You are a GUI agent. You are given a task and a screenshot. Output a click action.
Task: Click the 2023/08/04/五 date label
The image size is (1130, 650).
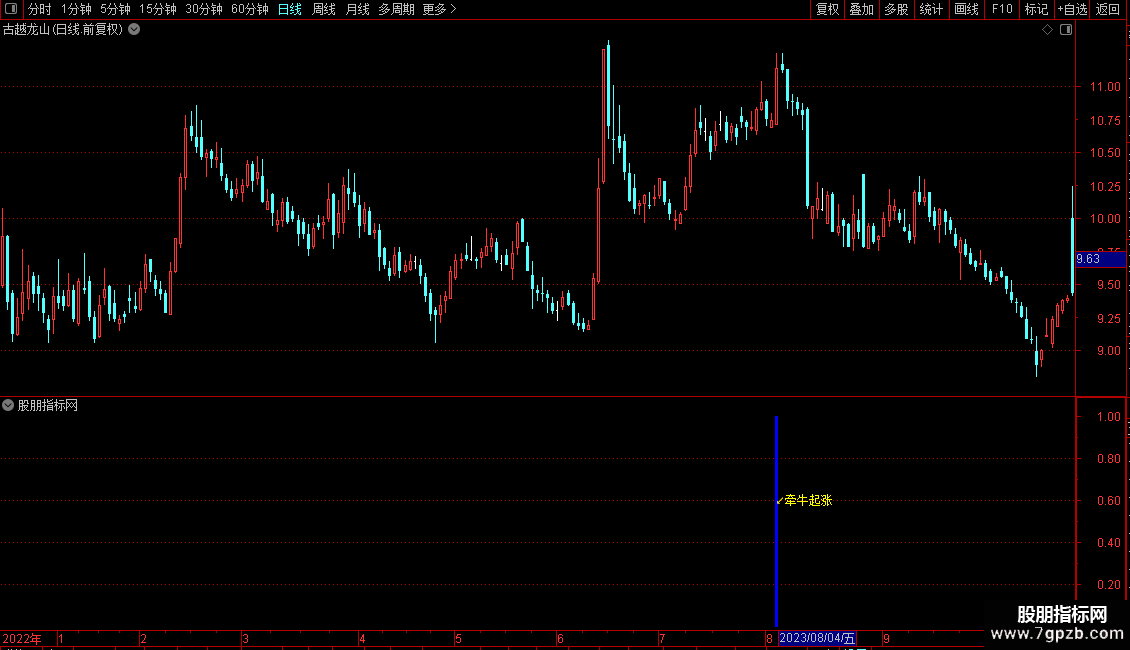(817, 638)
